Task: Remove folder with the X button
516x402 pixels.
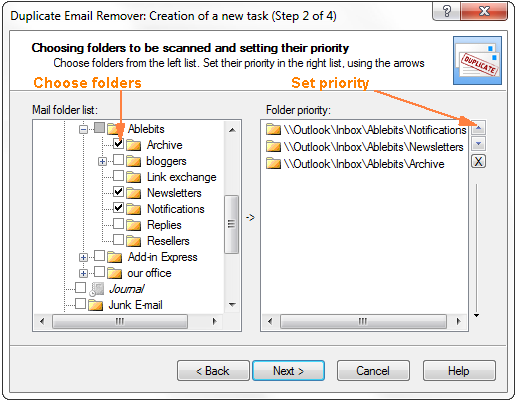Action: pyautogui.click(x=478, y=162)
